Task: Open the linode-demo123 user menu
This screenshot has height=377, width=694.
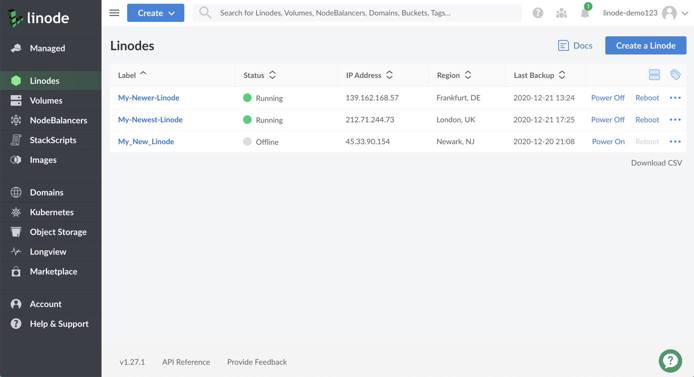Action: [x=645, y=13]
